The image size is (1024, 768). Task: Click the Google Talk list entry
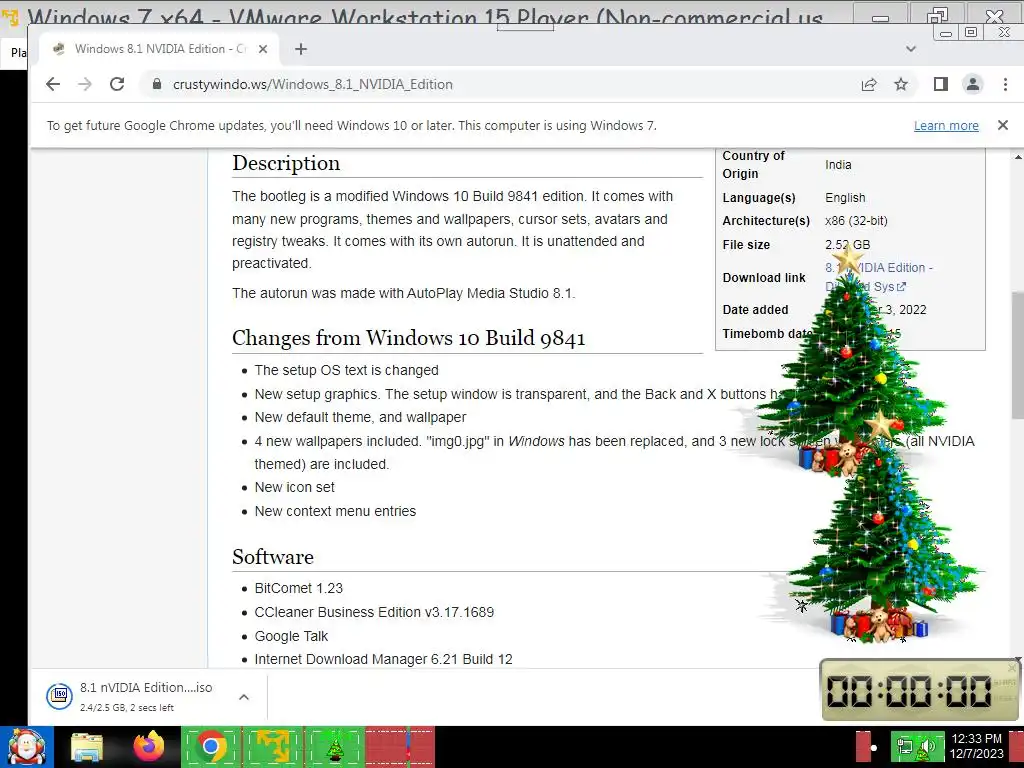tap(291, 636)
